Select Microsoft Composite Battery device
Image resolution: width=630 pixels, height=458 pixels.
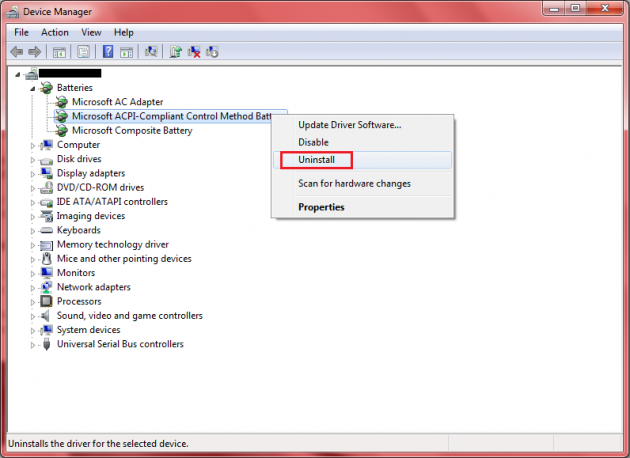click(x=131, y=130)
